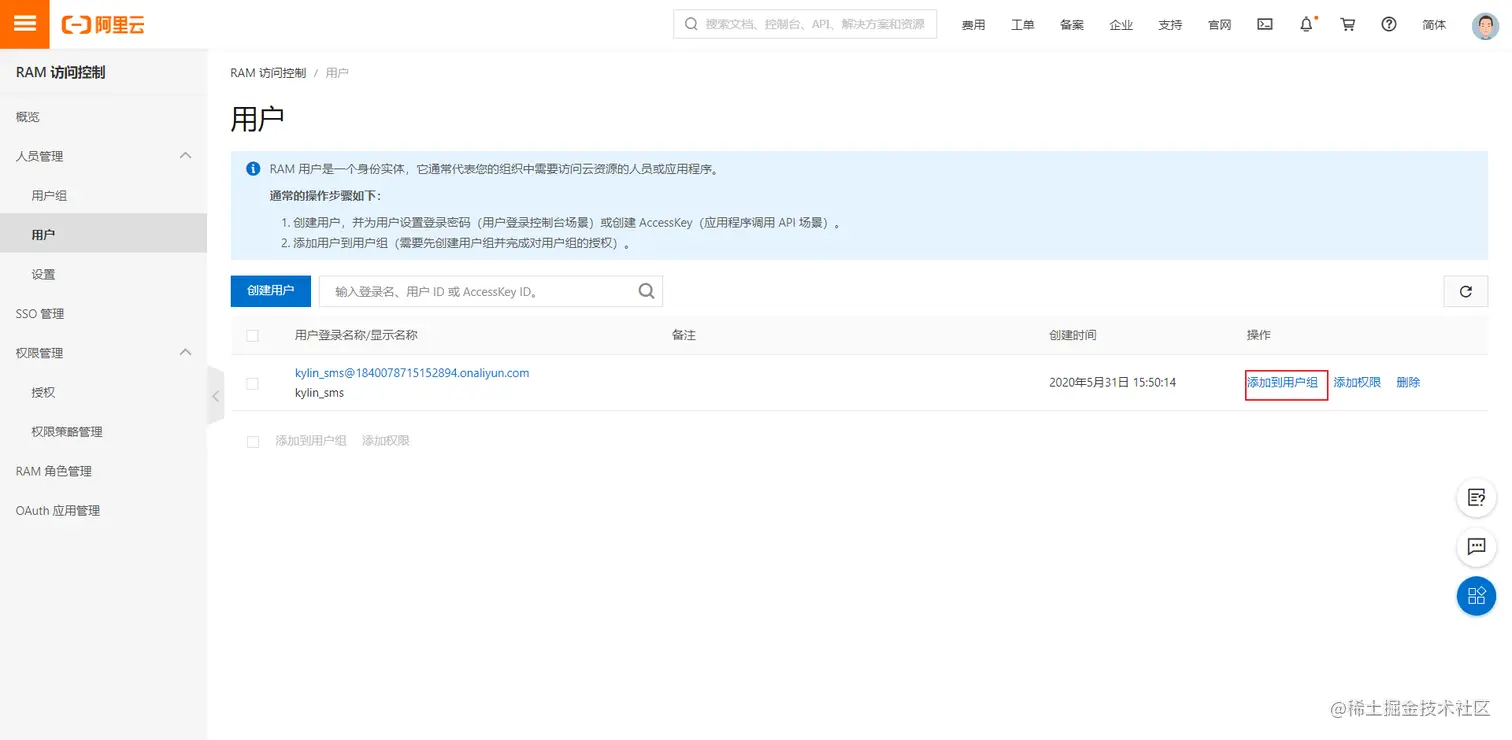Click the 用户登录名称/显示名称 column header
The height and width of the screenshot is (740, 1512).
[356, 335]
